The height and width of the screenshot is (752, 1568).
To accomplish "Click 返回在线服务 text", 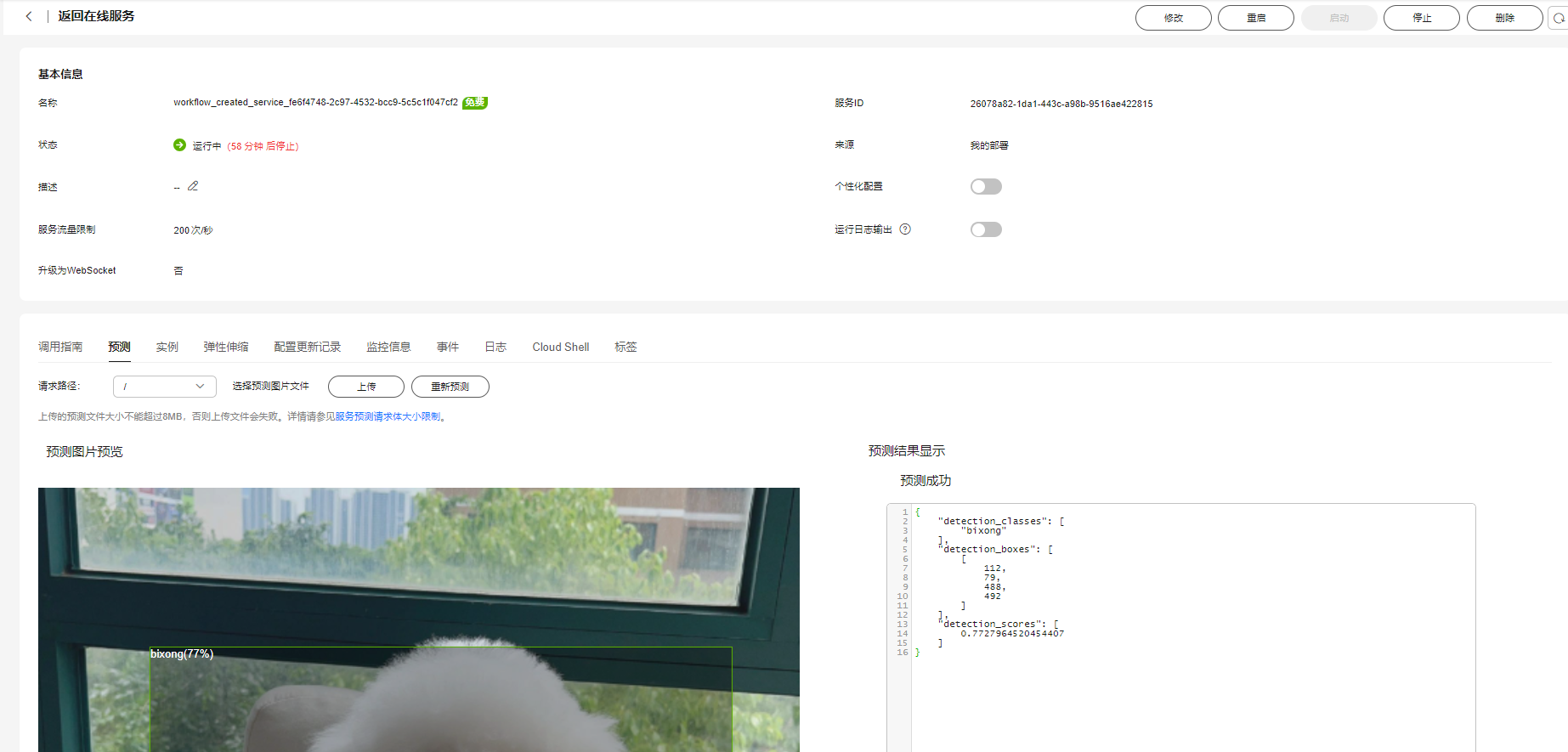I will pos(96,16).
